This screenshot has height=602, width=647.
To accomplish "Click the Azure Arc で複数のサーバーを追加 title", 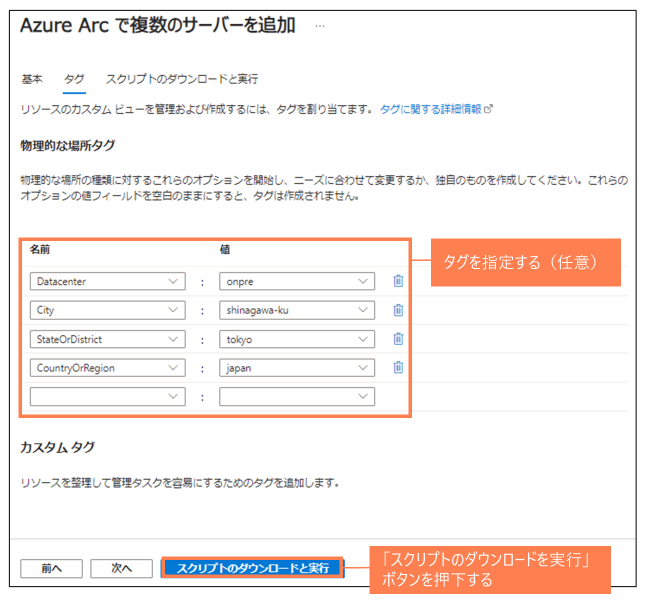I will click(158, 26).
